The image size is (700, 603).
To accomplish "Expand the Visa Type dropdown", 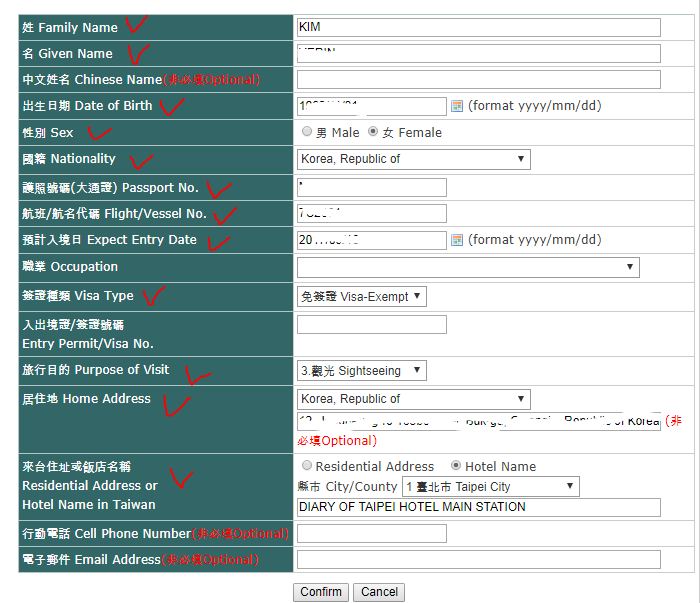I will point(362,296).
